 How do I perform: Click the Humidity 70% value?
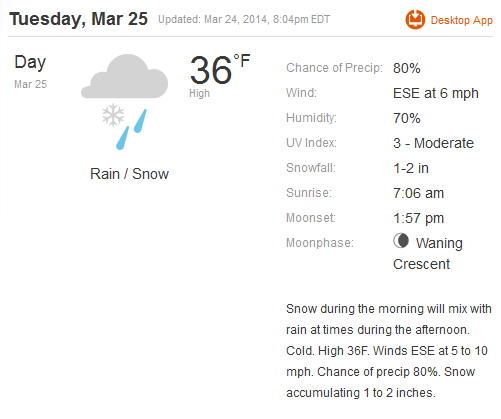click(407, 118)
